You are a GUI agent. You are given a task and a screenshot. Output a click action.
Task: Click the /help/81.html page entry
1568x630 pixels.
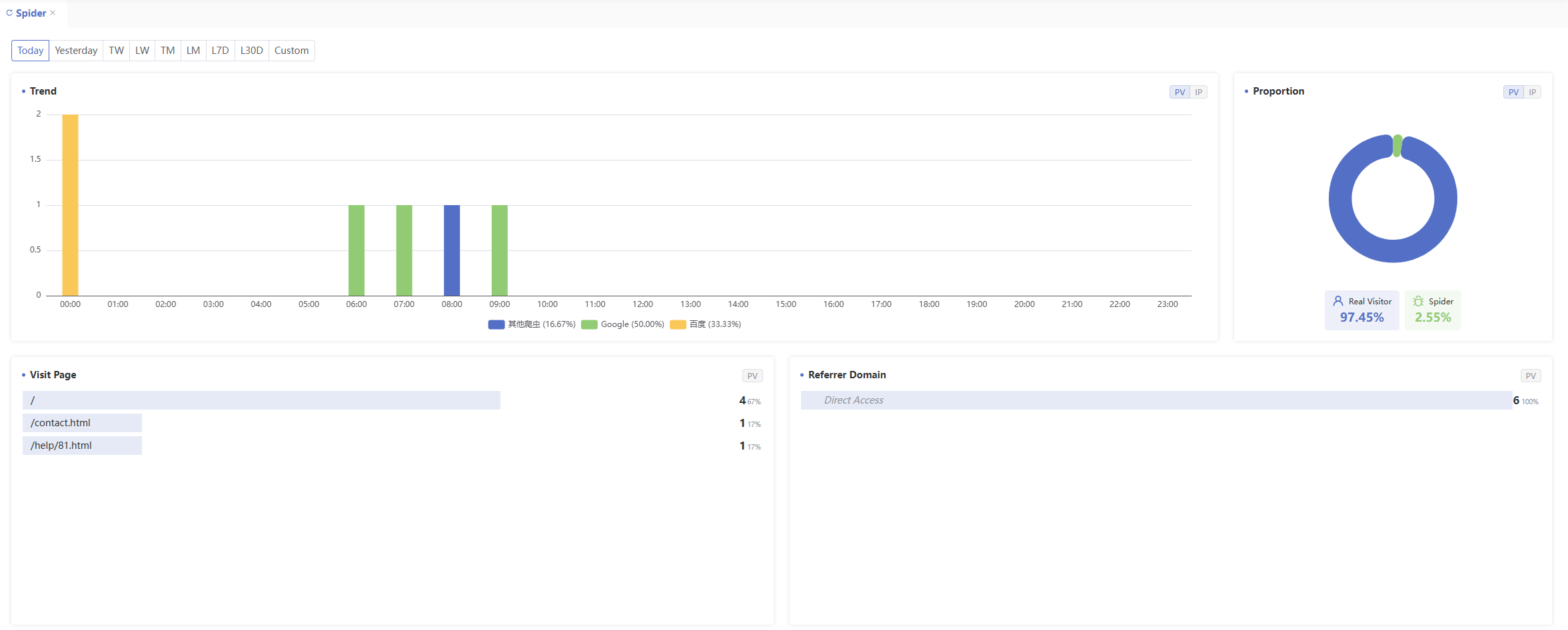[x=61, y=446]
